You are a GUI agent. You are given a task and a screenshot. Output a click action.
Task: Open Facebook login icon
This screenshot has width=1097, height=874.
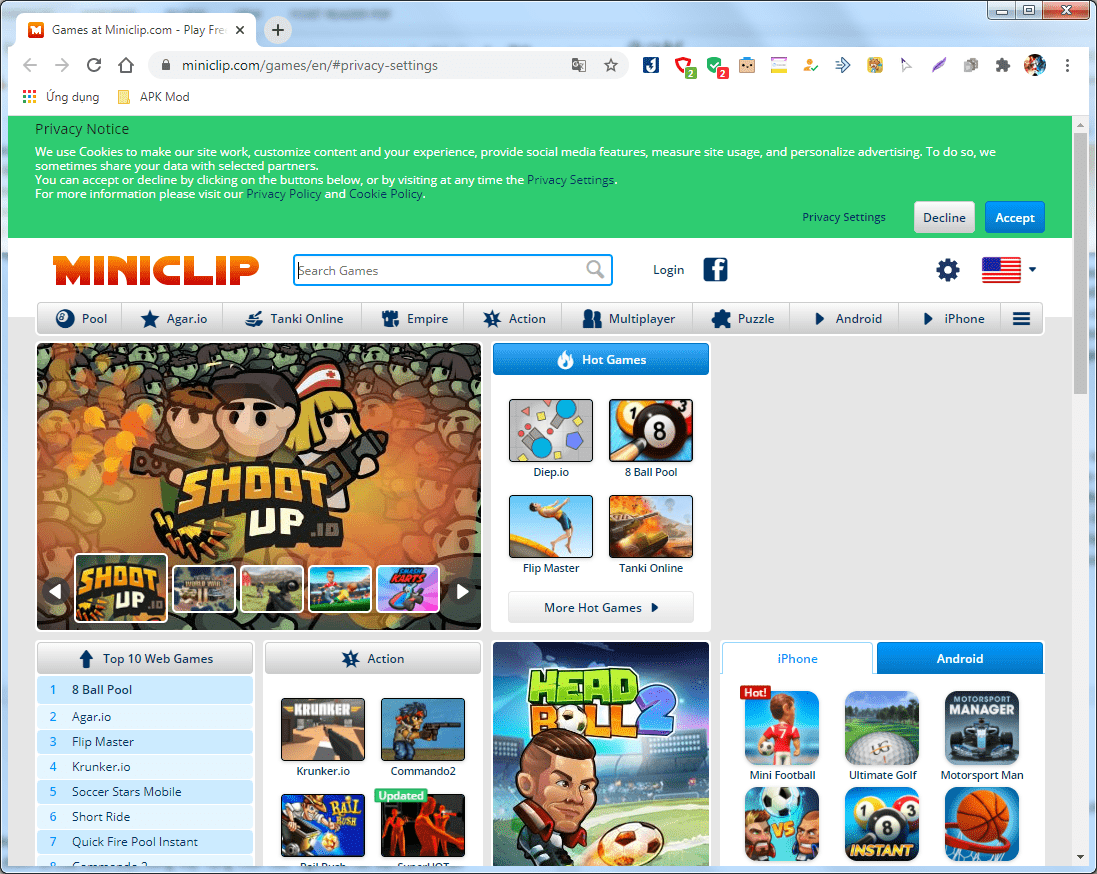click(715, 269)
